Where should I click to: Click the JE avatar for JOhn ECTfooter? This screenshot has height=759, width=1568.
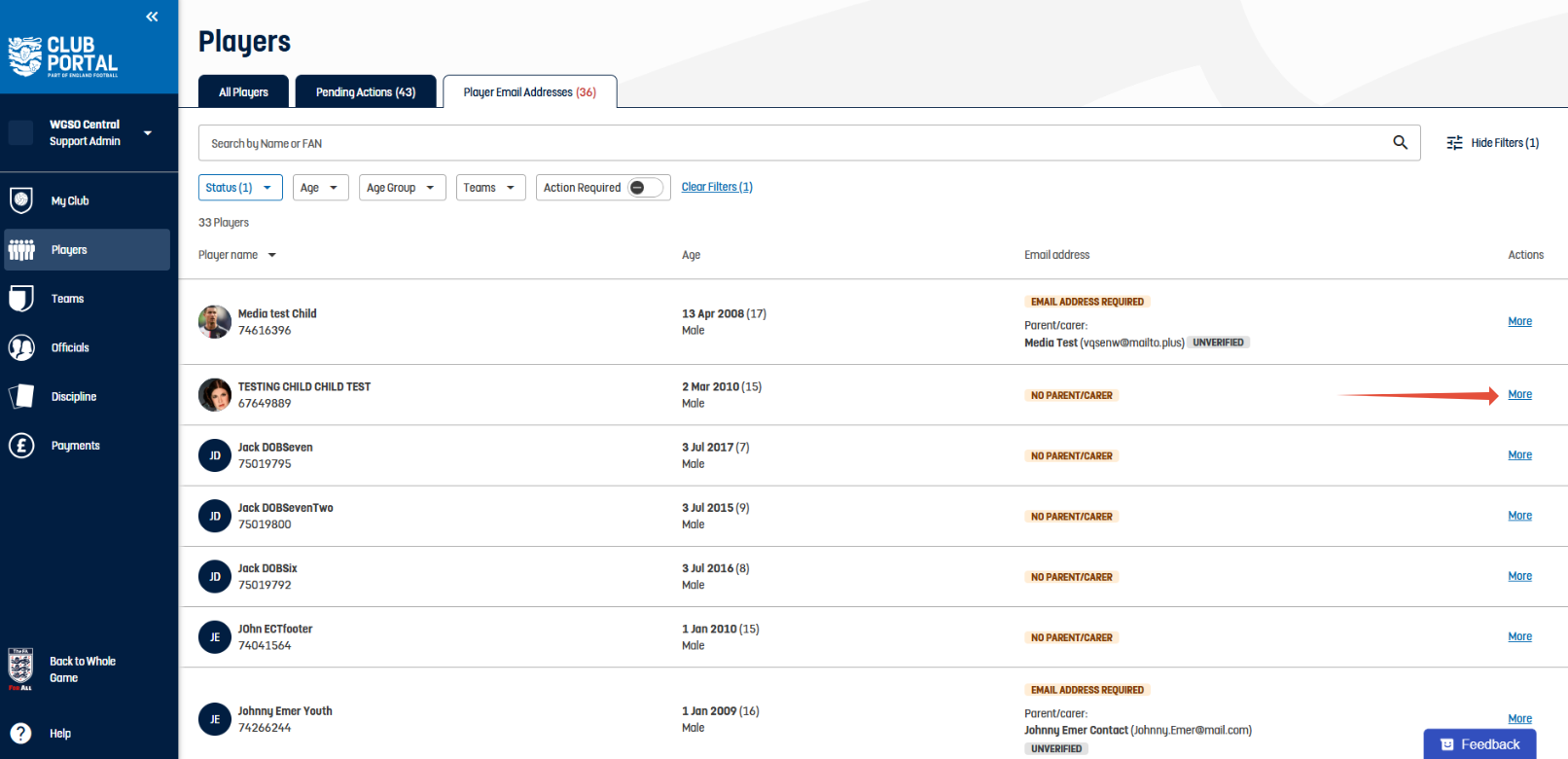tap(215, 637)
